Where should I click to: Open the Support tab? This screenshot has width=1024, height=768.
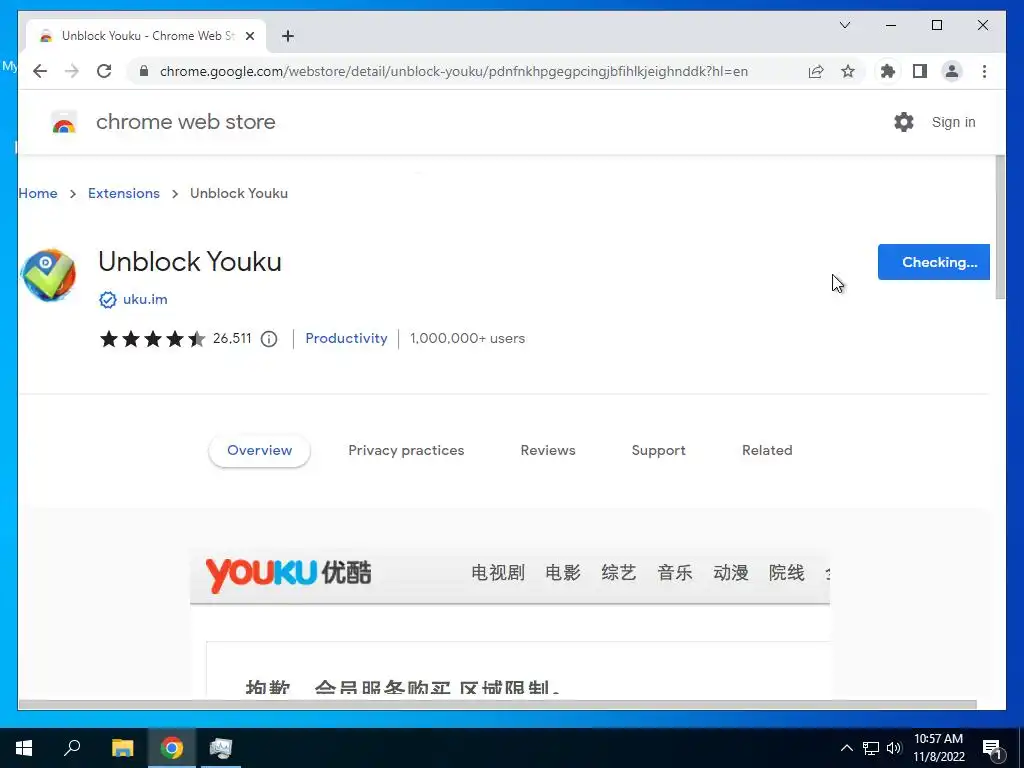tap(658, 451)
